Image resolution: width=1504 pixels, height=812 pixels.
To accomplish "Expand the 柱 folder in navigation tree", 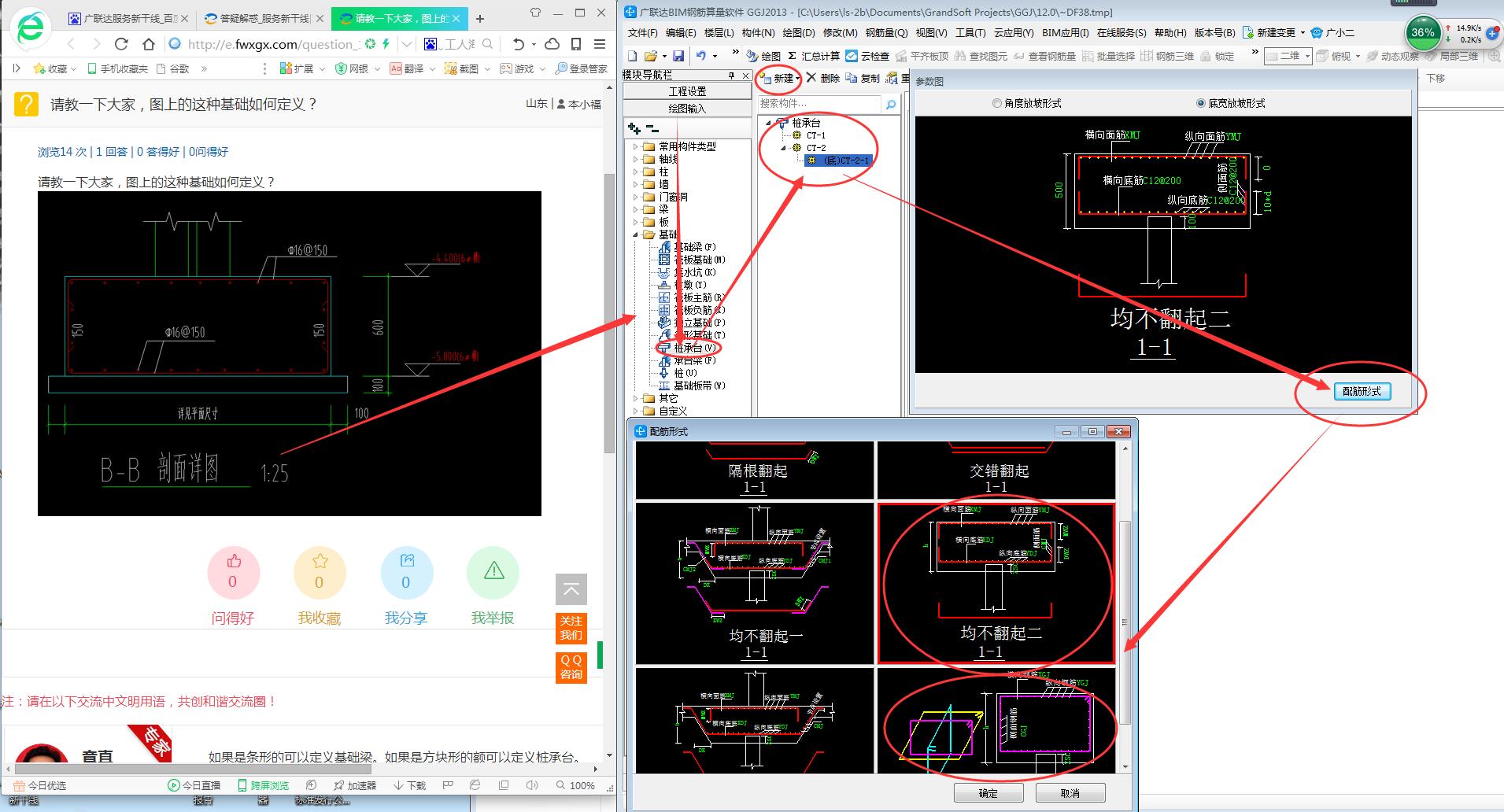I will point(636,172).
